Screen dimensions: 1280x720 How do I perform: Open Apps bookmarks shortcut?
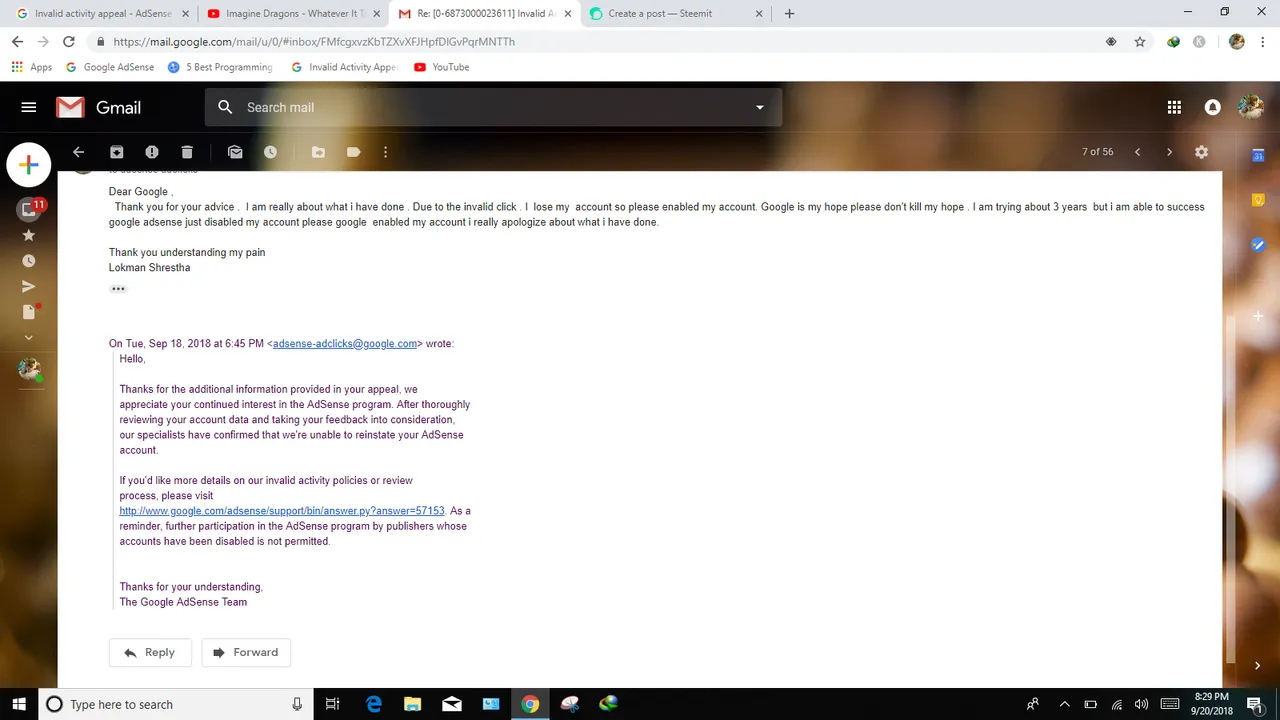click(x=32, y=67)
